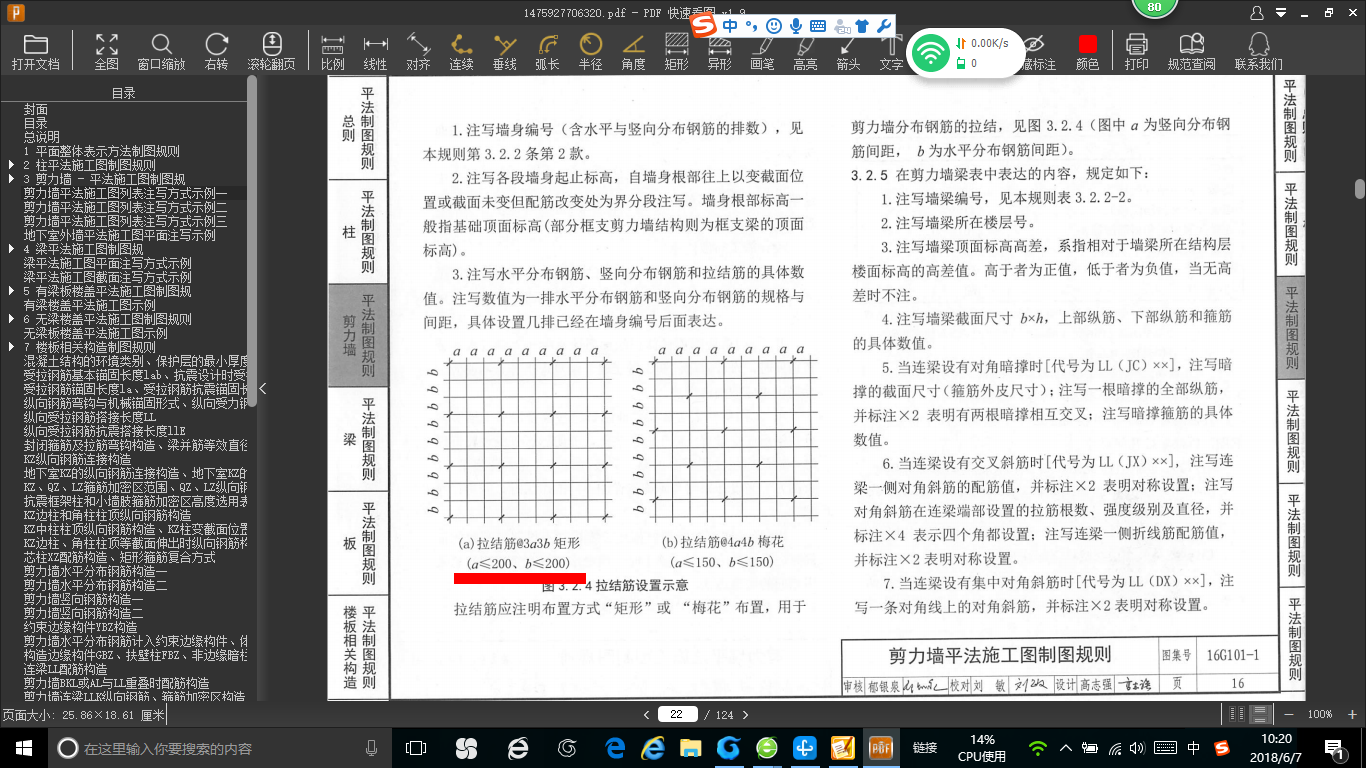Viewport: 1366px width, 768px height.
Task: Go to 1 平面整体表示方法制图规则
Action: pos(102,150)
